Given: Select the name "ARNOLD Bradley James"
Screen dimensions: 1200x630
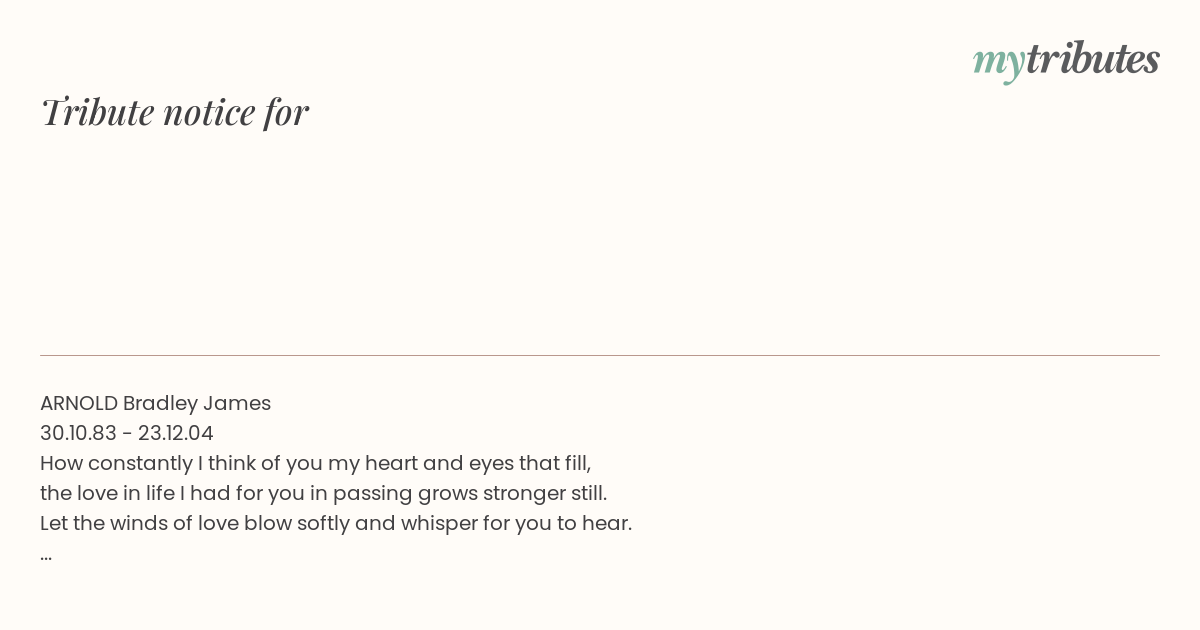Looking at the screenshot, I should pyautogui.click(x=155, y=404).
